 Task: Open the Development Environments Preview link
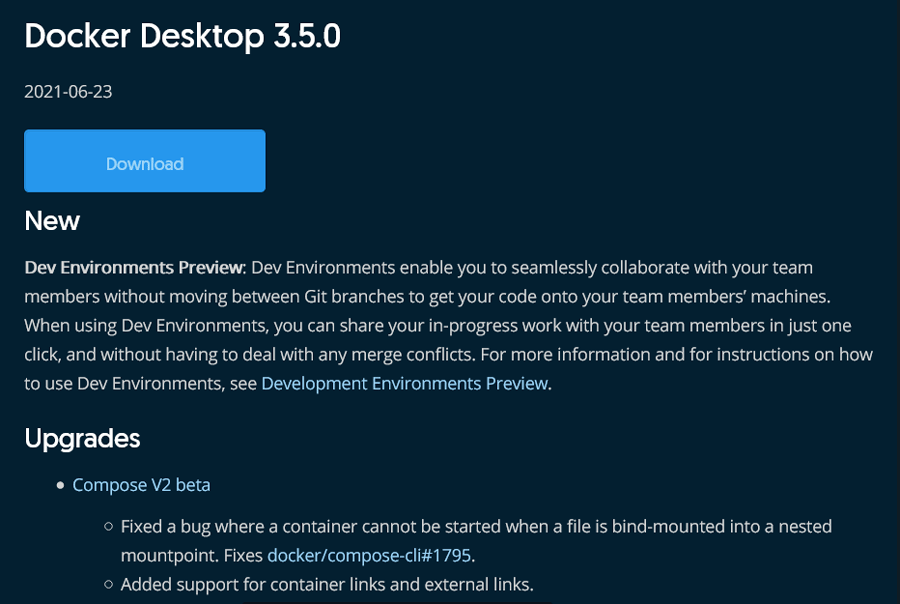[403, 383]
